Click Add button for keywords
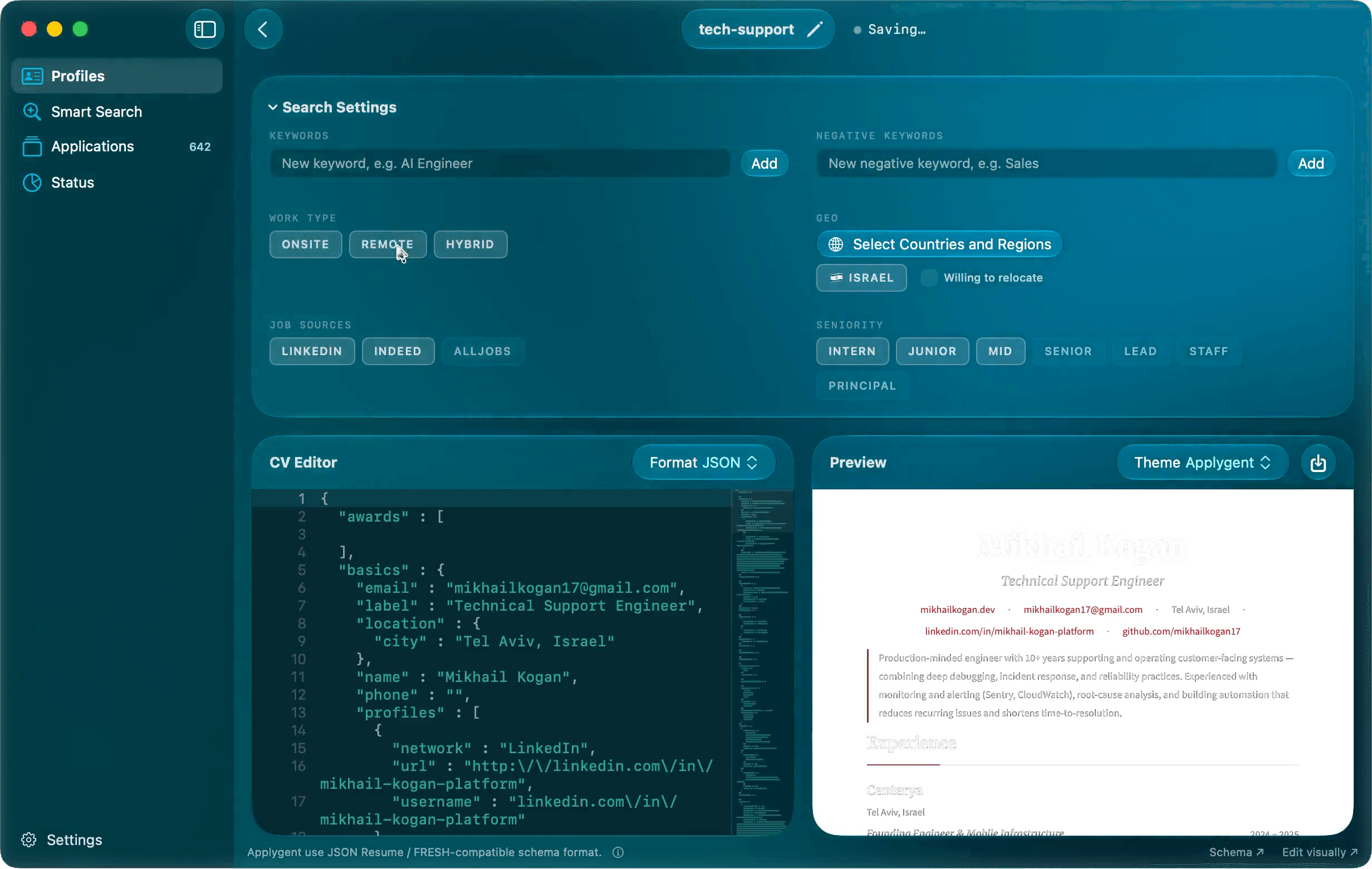 click(x=764, y=164)
